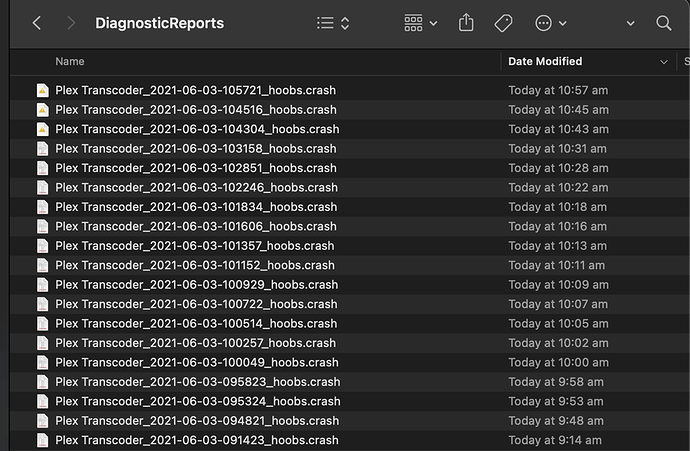Select Plex Transcoder_2021-06-03-101834_hoobs.crash
This screenshot has width=690, height=451.
tap(196, 207)
